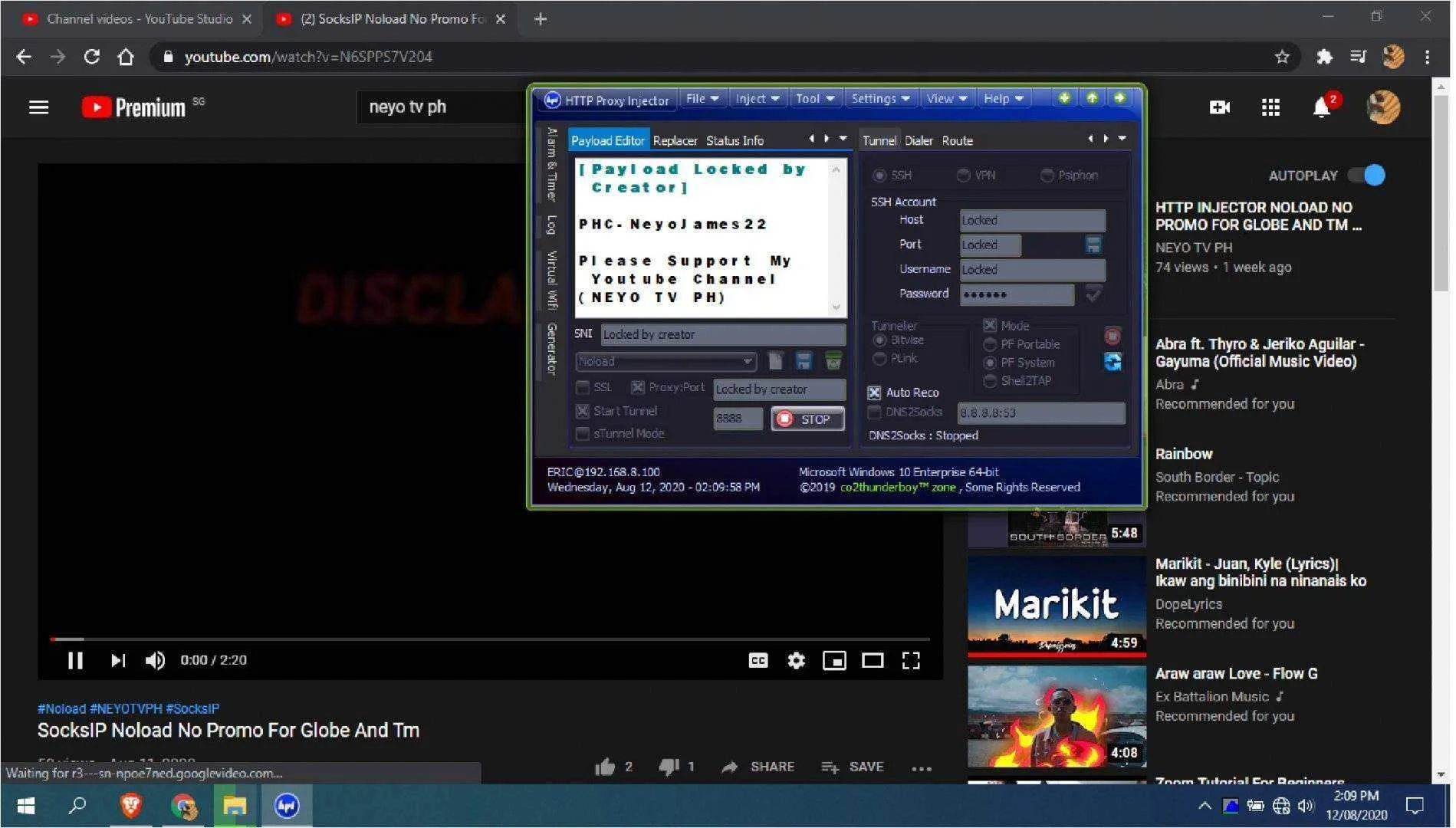The image size is (1456, 828).
Task: Open the YouTube apps grid icon
Action: click(1270, 107)
